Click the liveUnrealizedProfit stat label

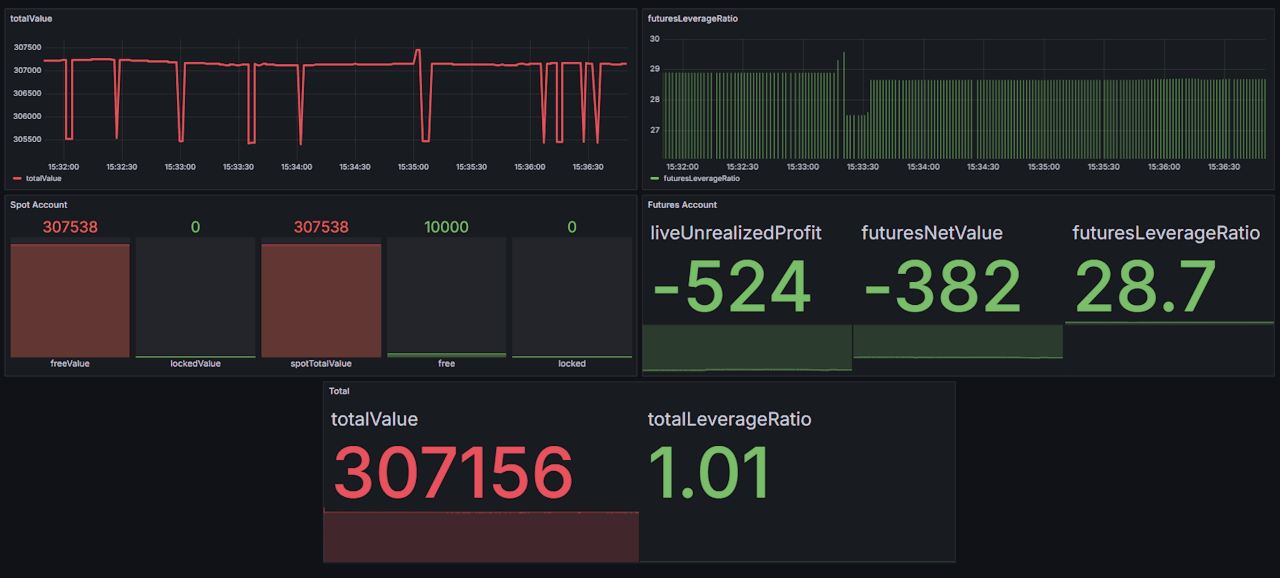click(x=736, y=233)
